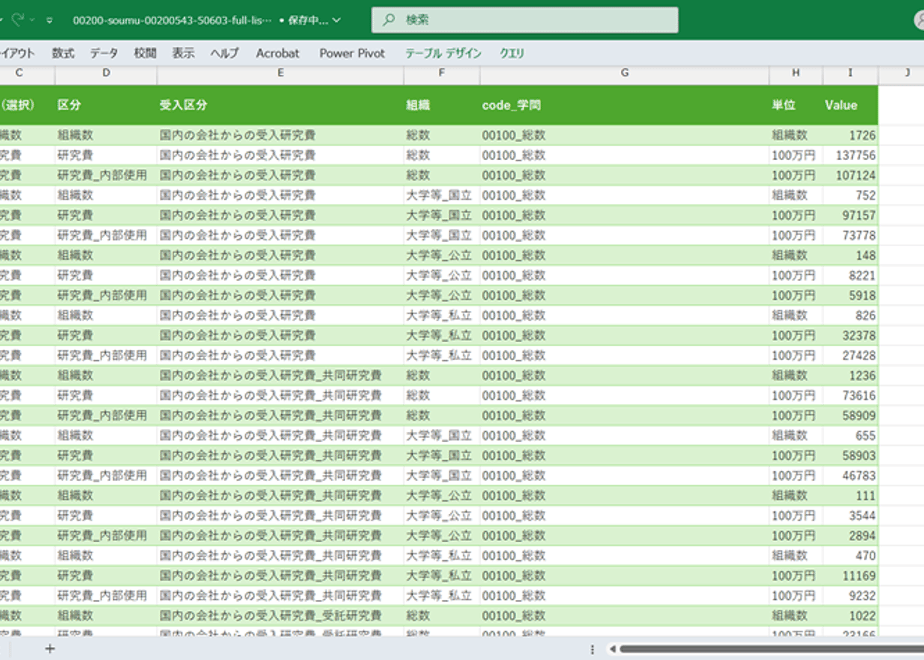Open the Customize Quick Access Toolbar arrow
This screenshot has height=660, width=924.
50,20
